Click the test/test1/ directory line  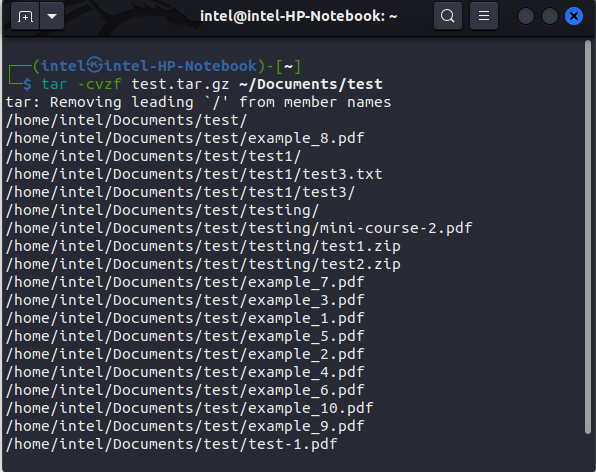click(154, 156)
